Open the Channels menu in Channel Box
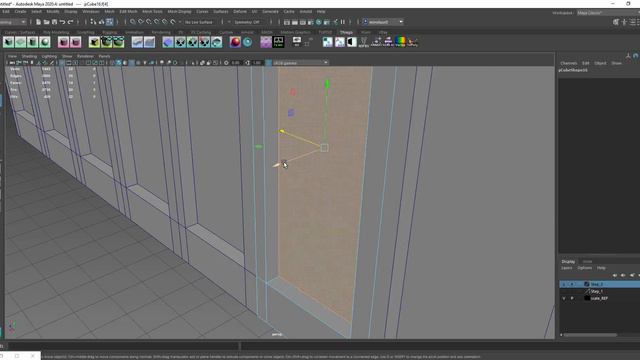This screenshot has width=640, height=360. pos(569,63)
